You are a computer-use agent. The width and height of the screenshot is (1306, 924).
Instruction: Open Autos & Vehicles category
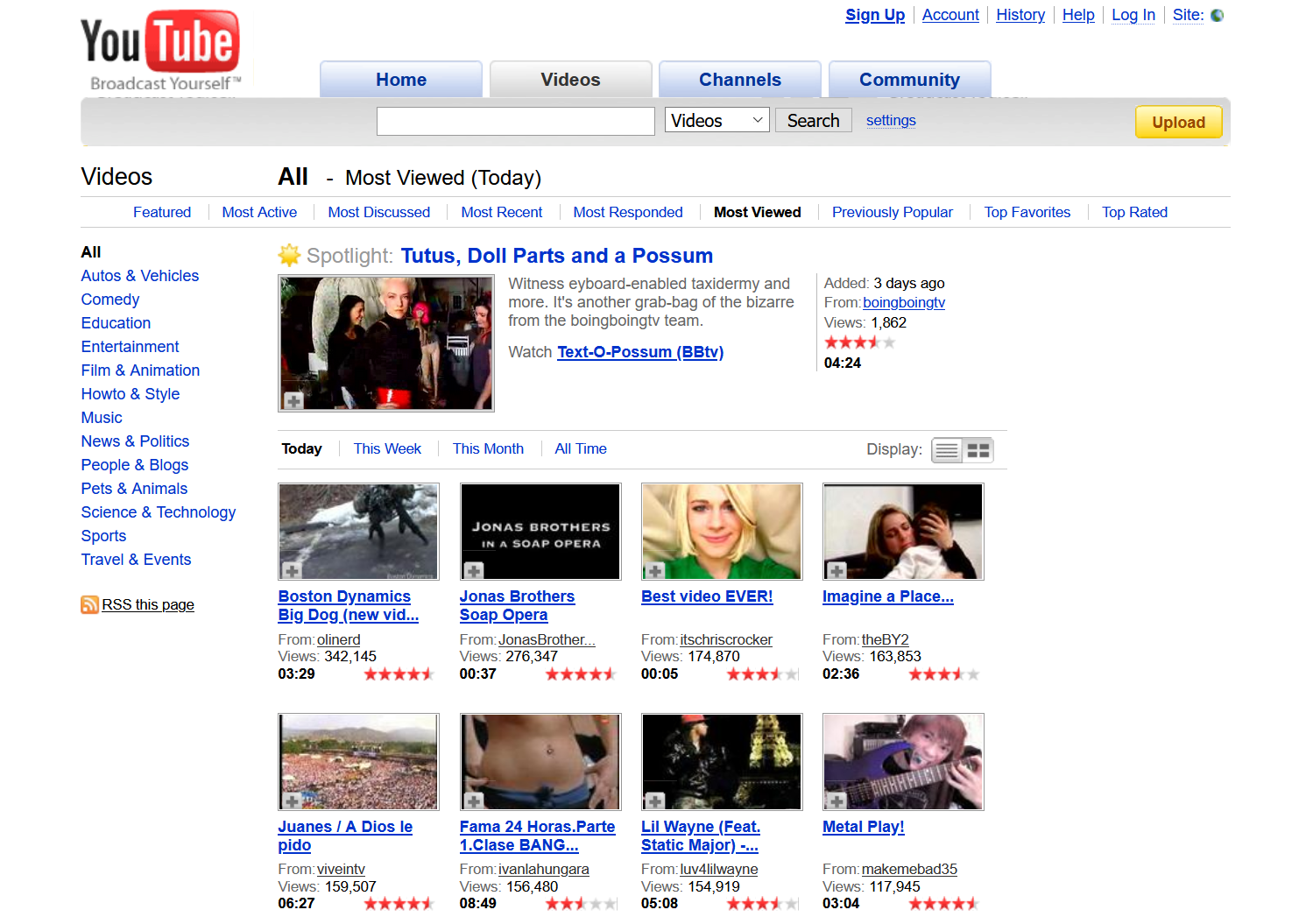140,276
